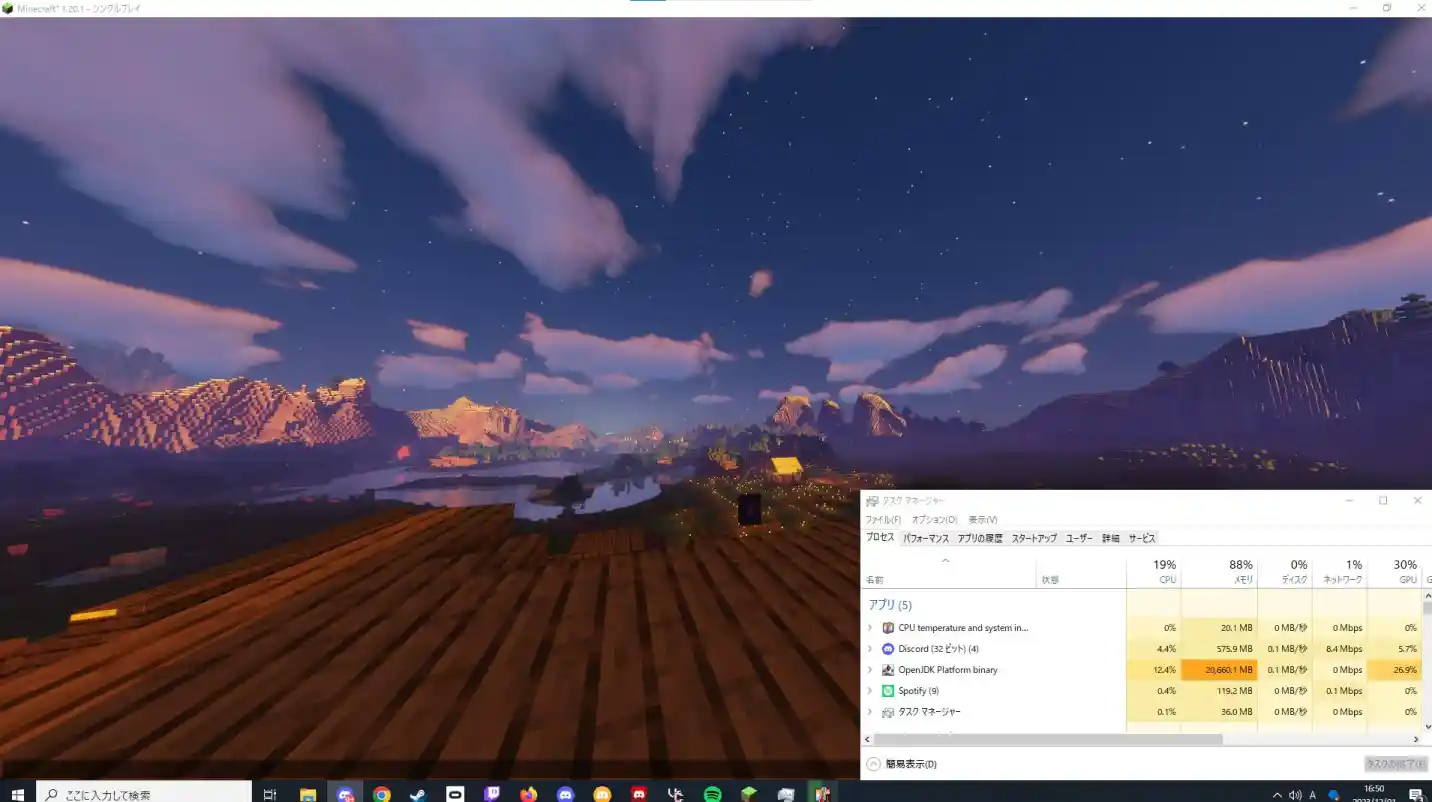Sort processes by the ディスク column

click(x=1284, y=572)
